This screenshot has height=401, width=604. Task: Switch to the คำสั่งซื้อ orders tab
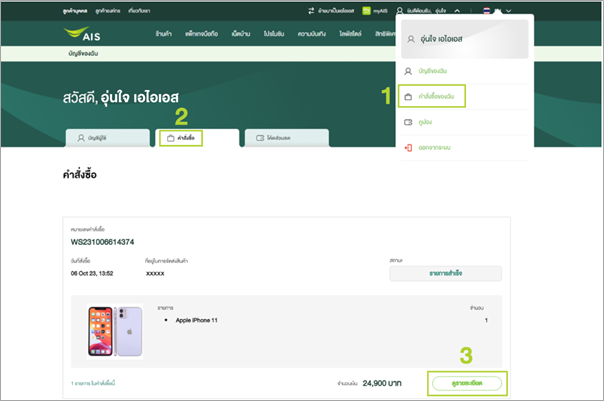coord(197,138)
